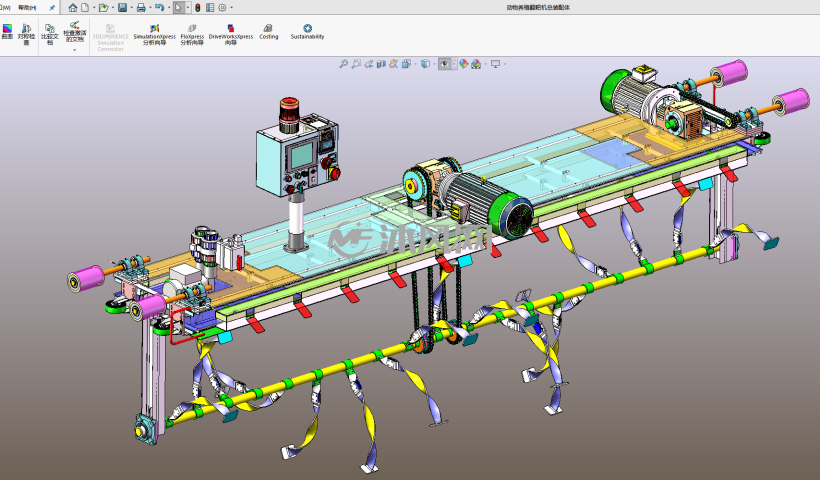This screenshot has height=480, width=820.
Task: Open Options gear icon
Action: click(x=223, y=7)
